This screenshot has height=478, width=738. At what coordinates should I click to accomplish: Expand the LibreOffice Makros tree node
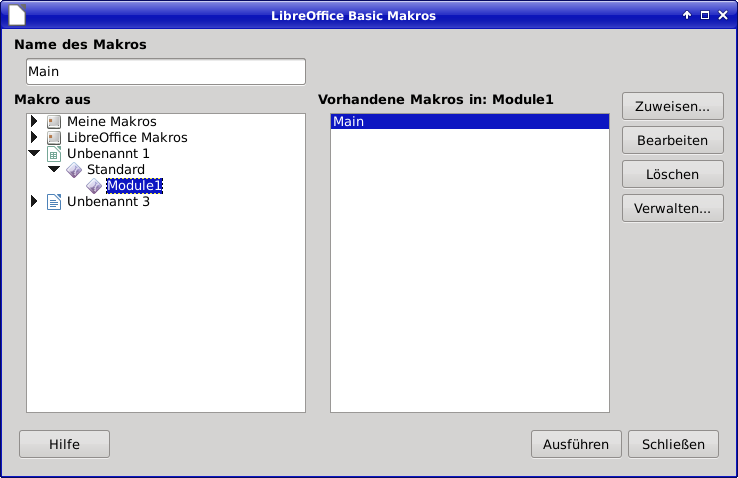click(34, 138)
